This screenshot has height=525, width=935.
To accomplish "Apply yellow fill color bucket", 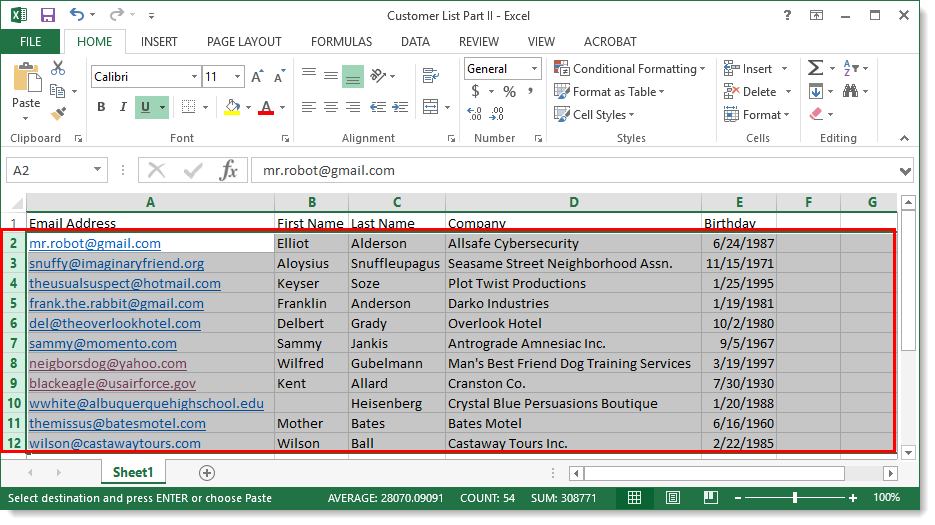I will coord(233,107).
